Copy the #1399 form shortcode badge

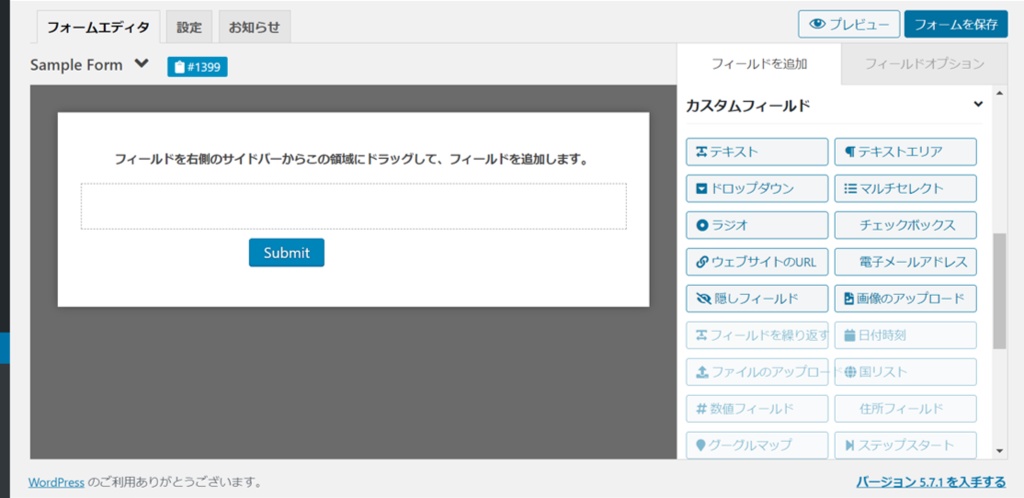[x=197, y=67]
